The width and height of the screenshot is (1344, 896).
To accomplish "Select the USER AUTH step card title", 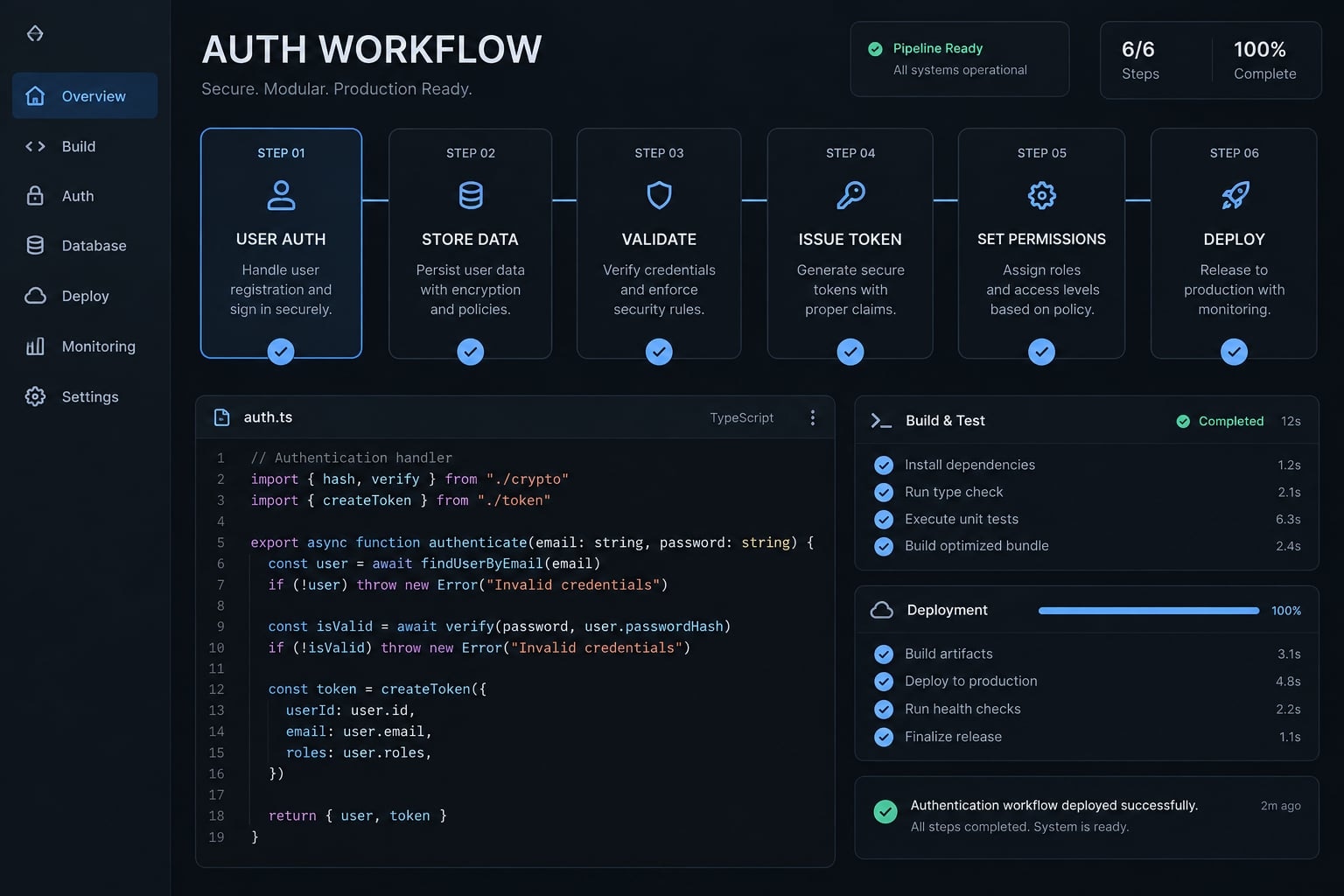I will pyautogui.click(x=281, y=239).
